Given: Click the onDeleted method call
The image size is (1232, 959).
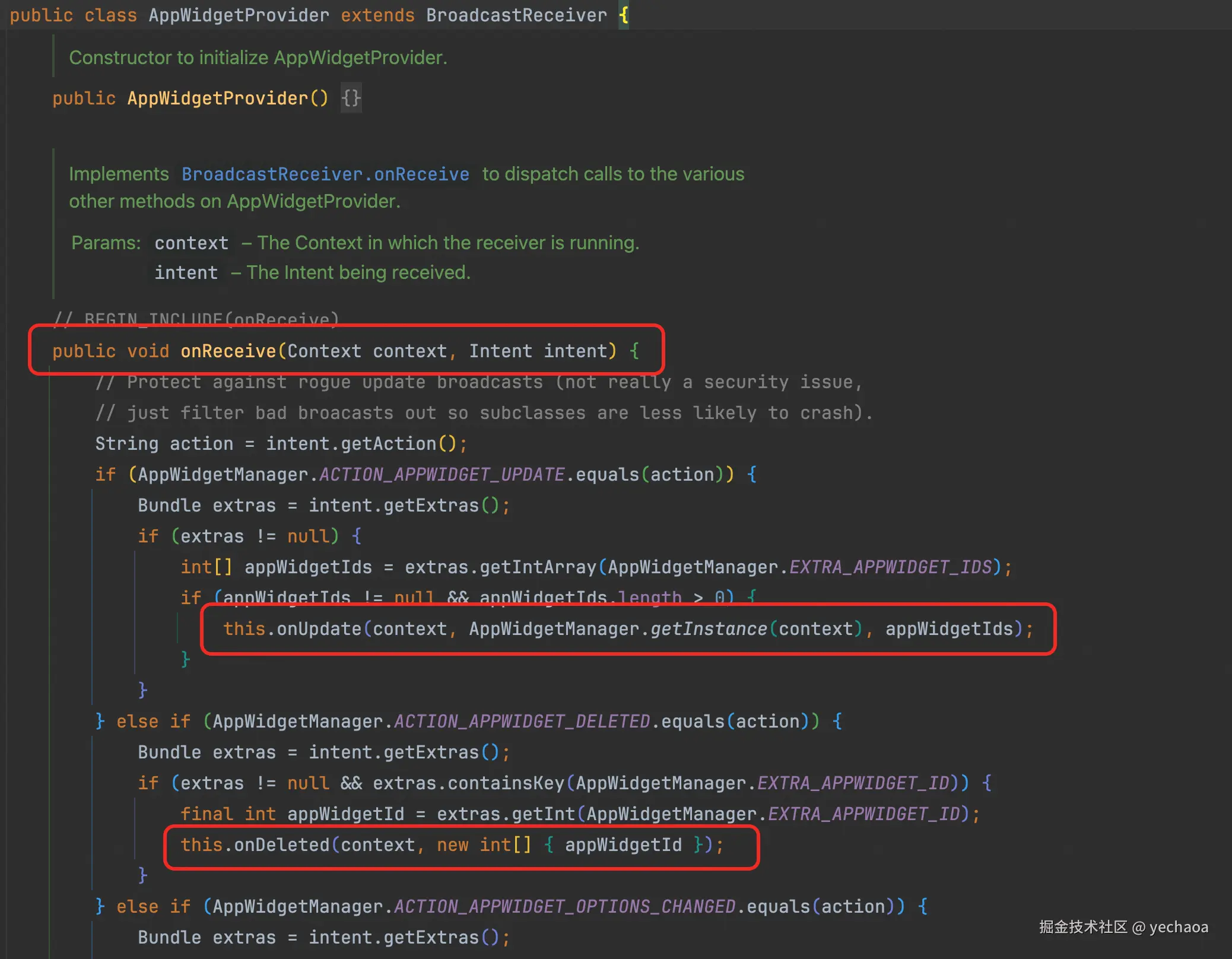Looking at the screenshot, I should 282,844.
